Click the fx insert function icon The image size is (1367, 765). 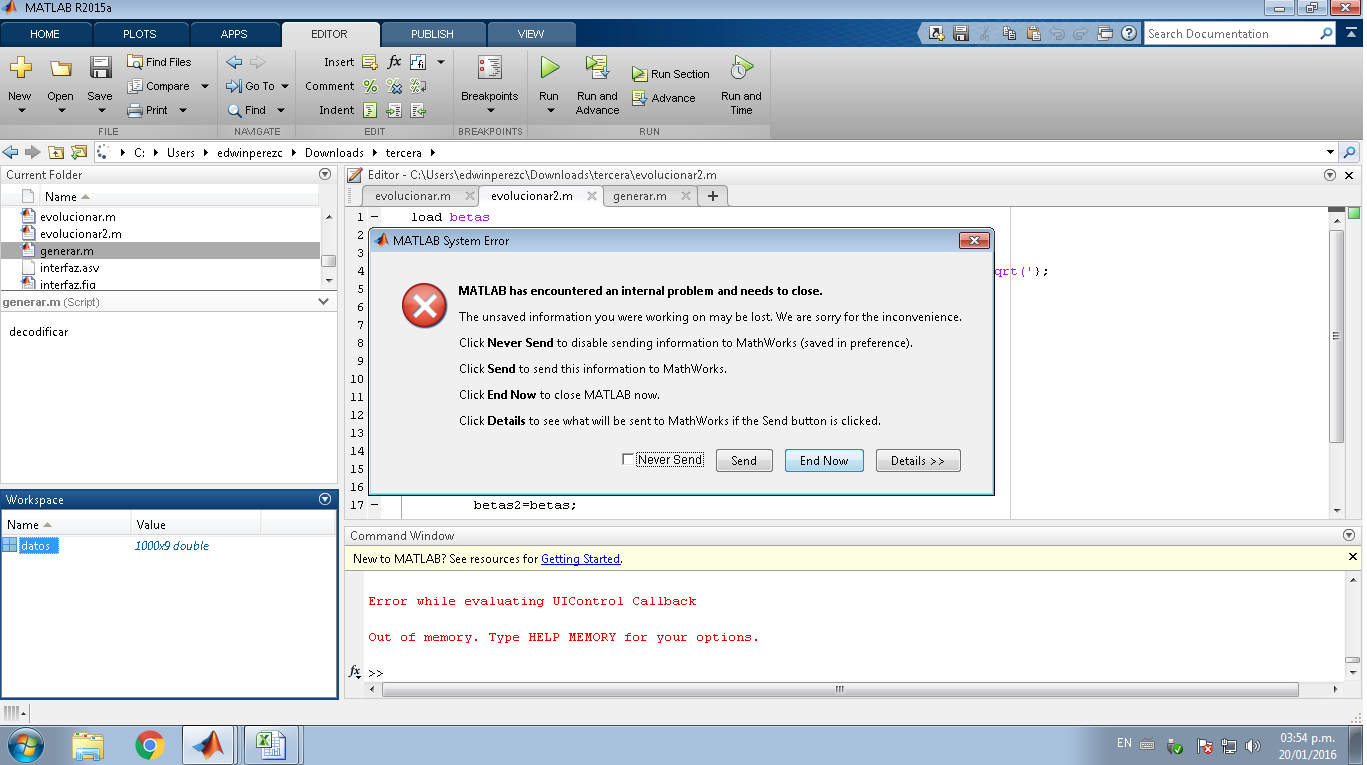pos(394,62)
